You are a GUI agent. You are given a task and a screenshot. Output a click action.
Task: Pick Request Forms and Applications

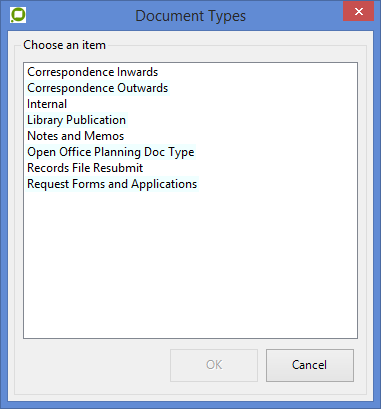pos(112,184)
